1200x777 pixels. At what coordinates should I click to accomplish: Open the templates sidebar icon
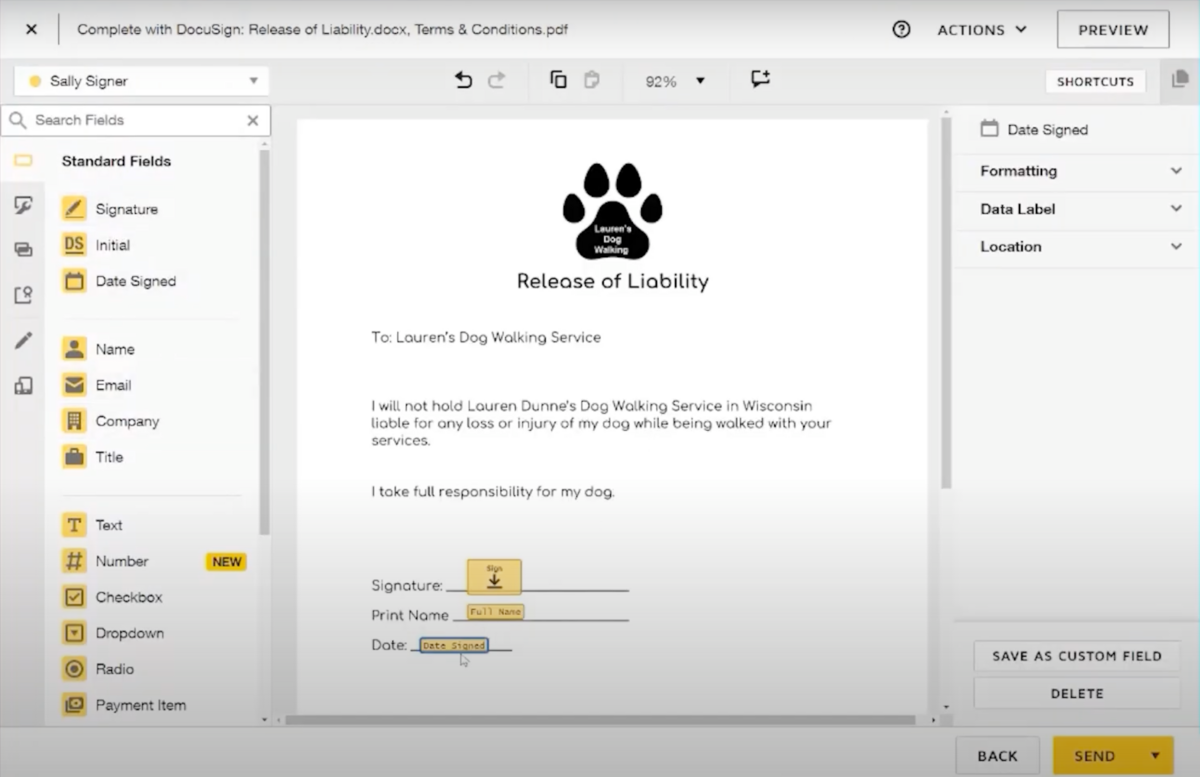click(23, 385)
